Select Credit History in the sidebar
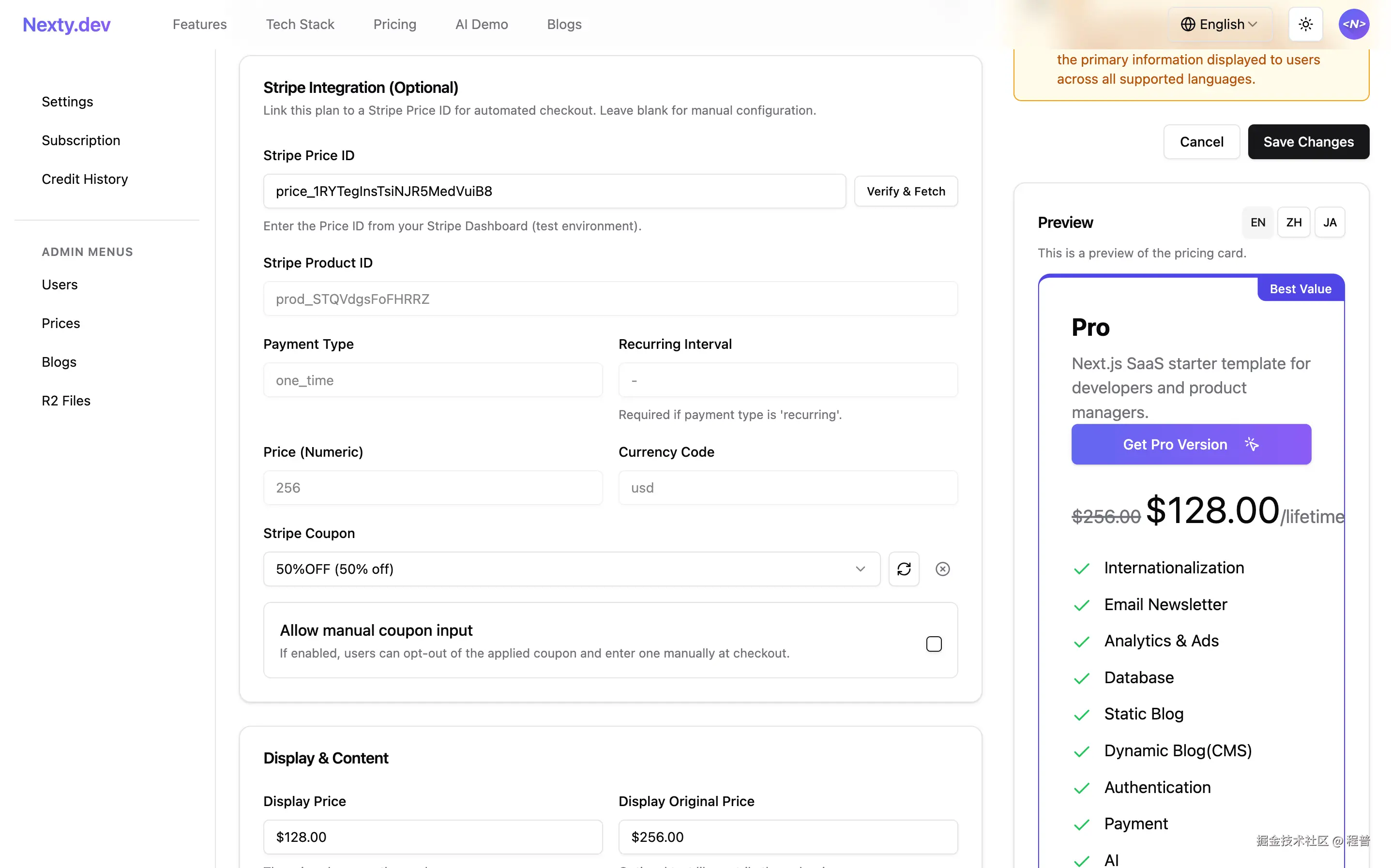 (84, 179)
